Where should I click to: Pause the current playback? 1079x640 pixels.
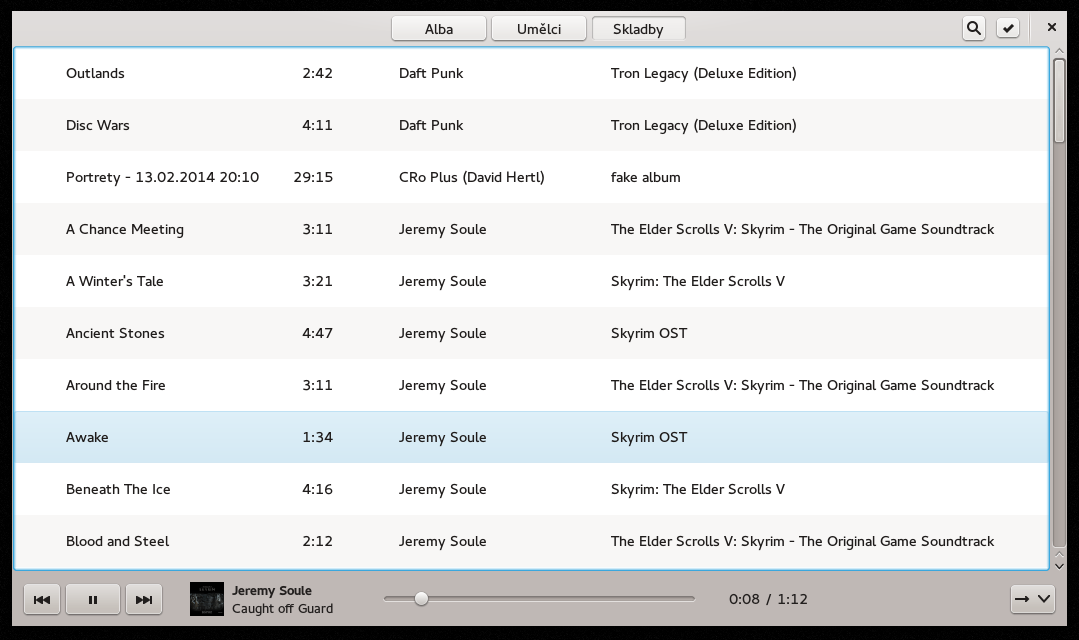point(93,599)
